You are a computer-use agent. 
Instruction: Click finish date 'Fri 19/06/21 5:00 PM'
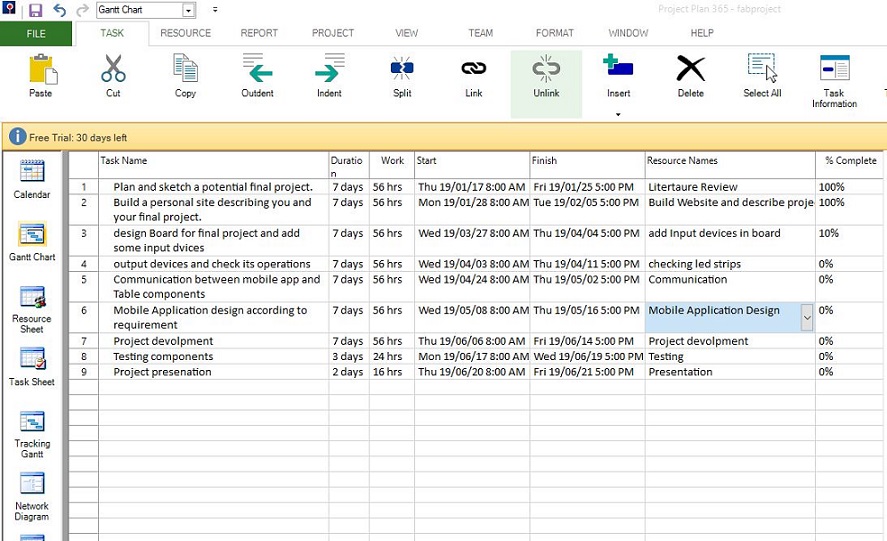coord(587,372)
